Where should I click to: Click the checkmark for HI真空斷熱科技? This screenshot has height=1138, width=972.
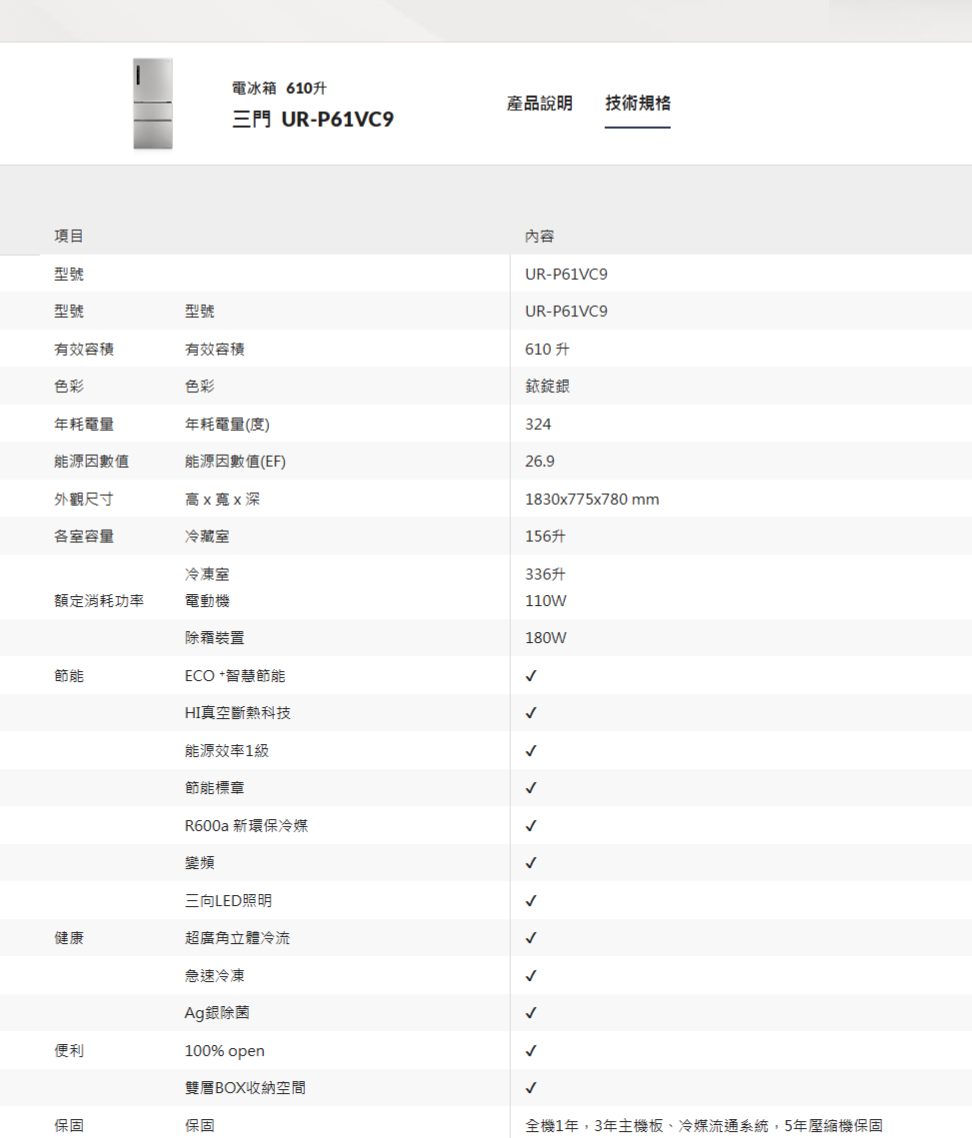point(531,713)
